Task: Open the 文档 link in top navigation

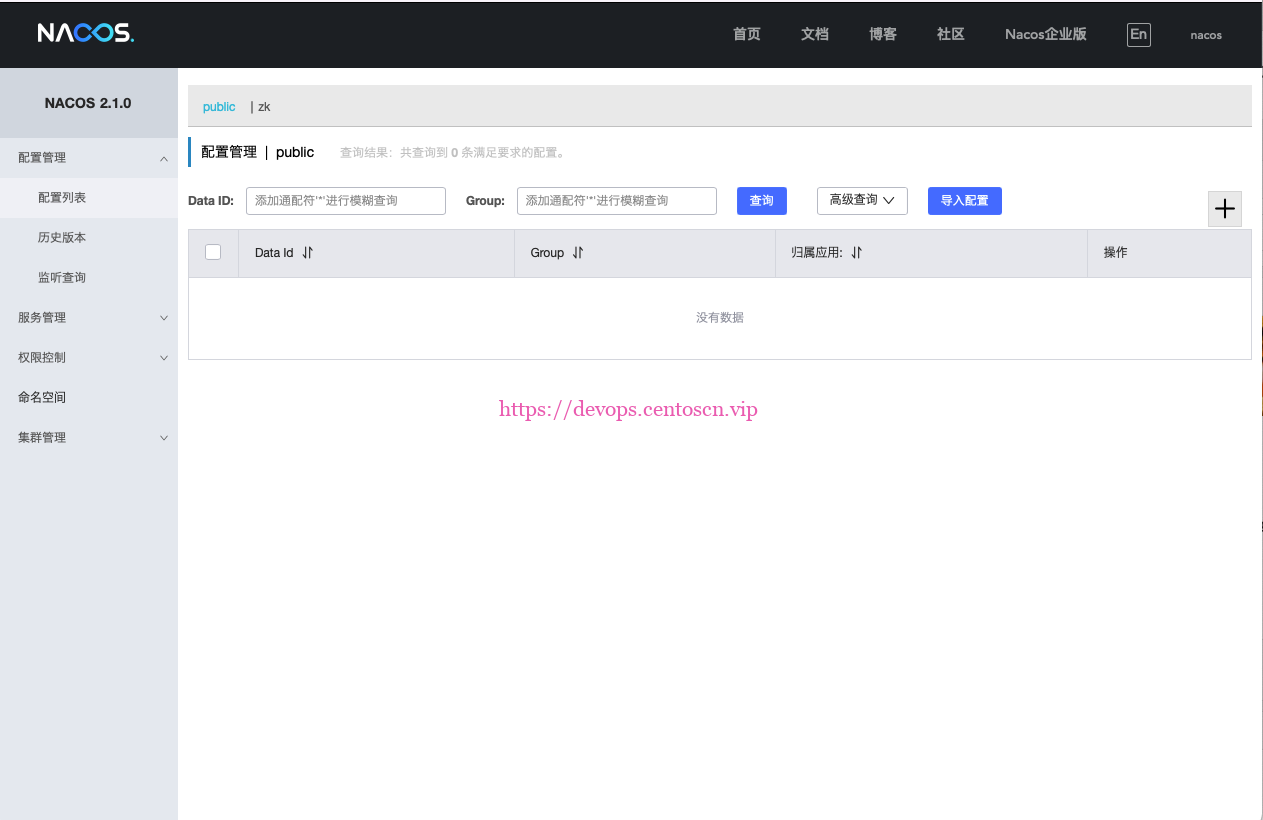Action: pos(815,34)
